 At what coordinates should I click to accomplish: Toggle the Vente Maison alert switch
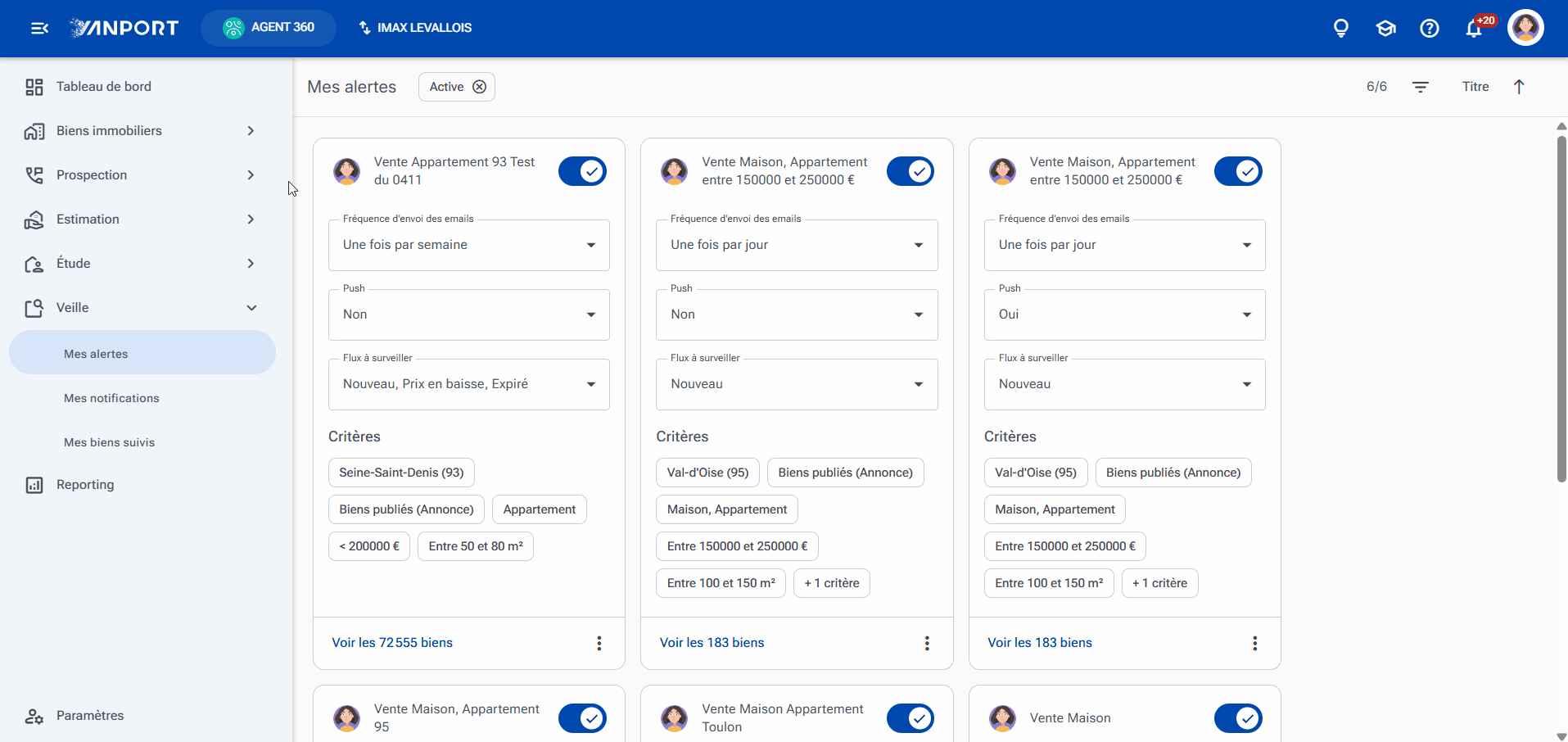pyautogui.click(x=1238, y=718)
